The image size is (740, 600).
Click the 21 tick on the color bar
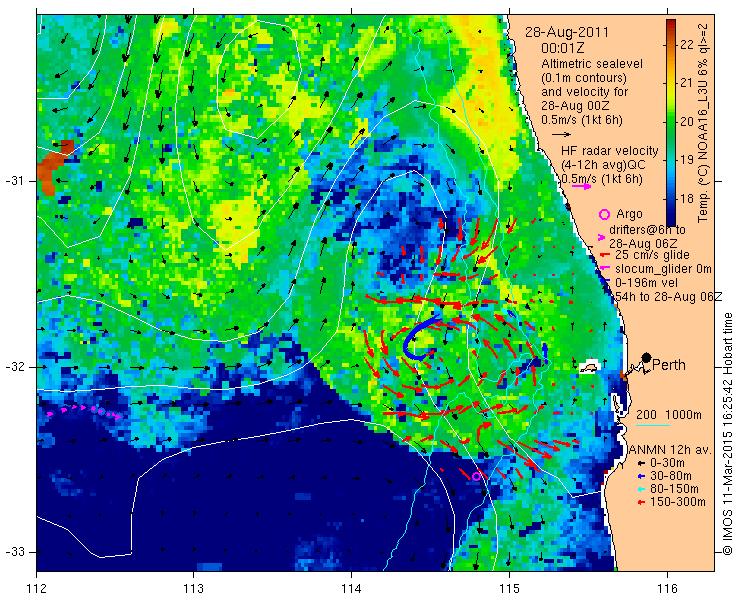coord(687,84)
